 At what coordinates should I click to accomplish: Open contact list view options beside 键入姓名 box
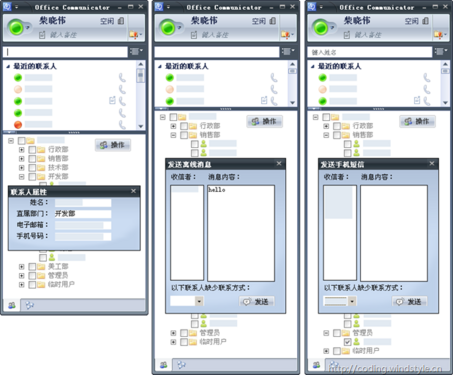click(441, 52)
